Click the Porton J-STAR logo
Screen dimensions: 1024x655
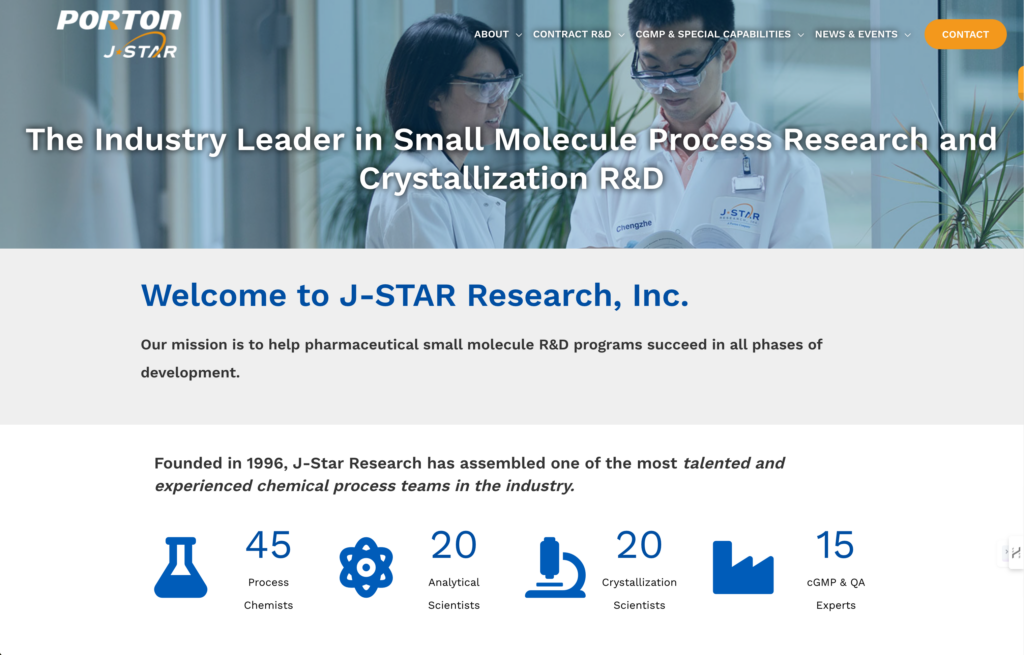[119, 34]
